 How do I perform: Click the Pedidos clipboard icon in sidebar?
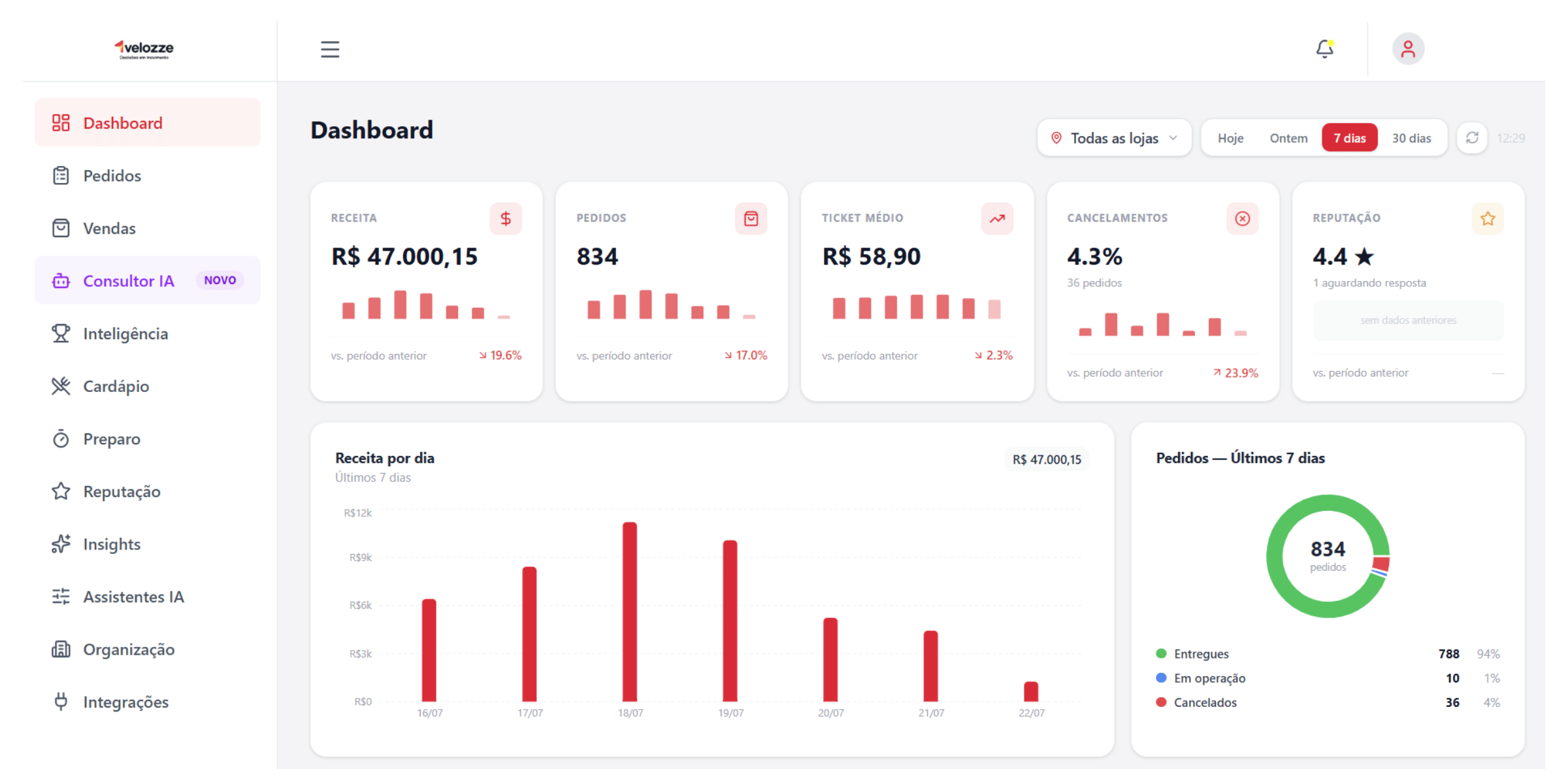pyautogui.click(x=61, y=176)
